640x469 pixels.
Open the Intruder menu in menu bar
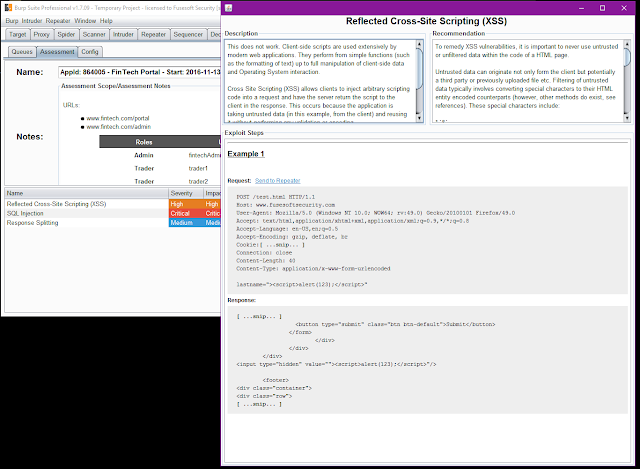click(32, 21)
